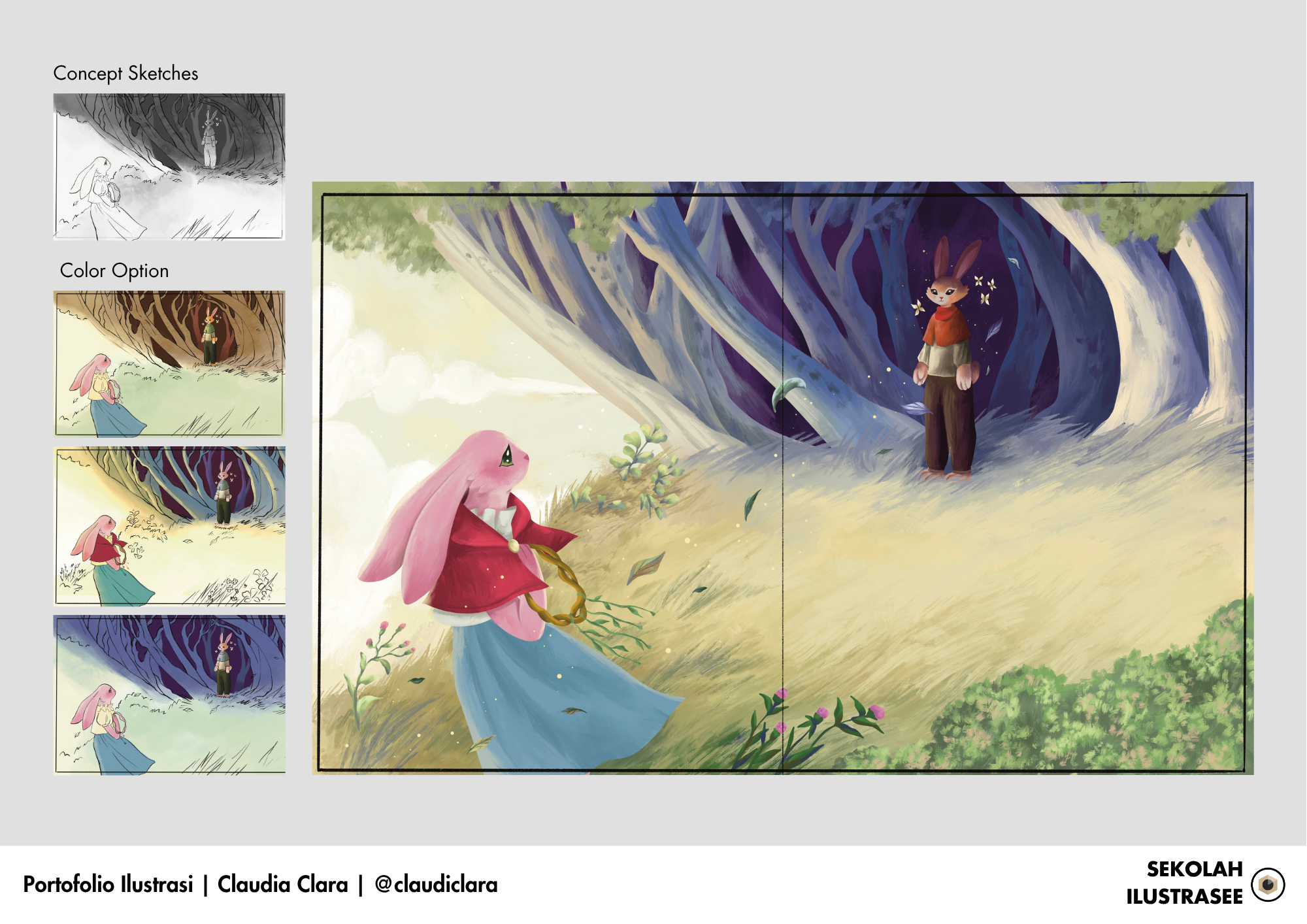The width and height of the screenshot is (1307, 924).
Task: Click the Concept Sketches heading
Action: [x=125, y=73]
